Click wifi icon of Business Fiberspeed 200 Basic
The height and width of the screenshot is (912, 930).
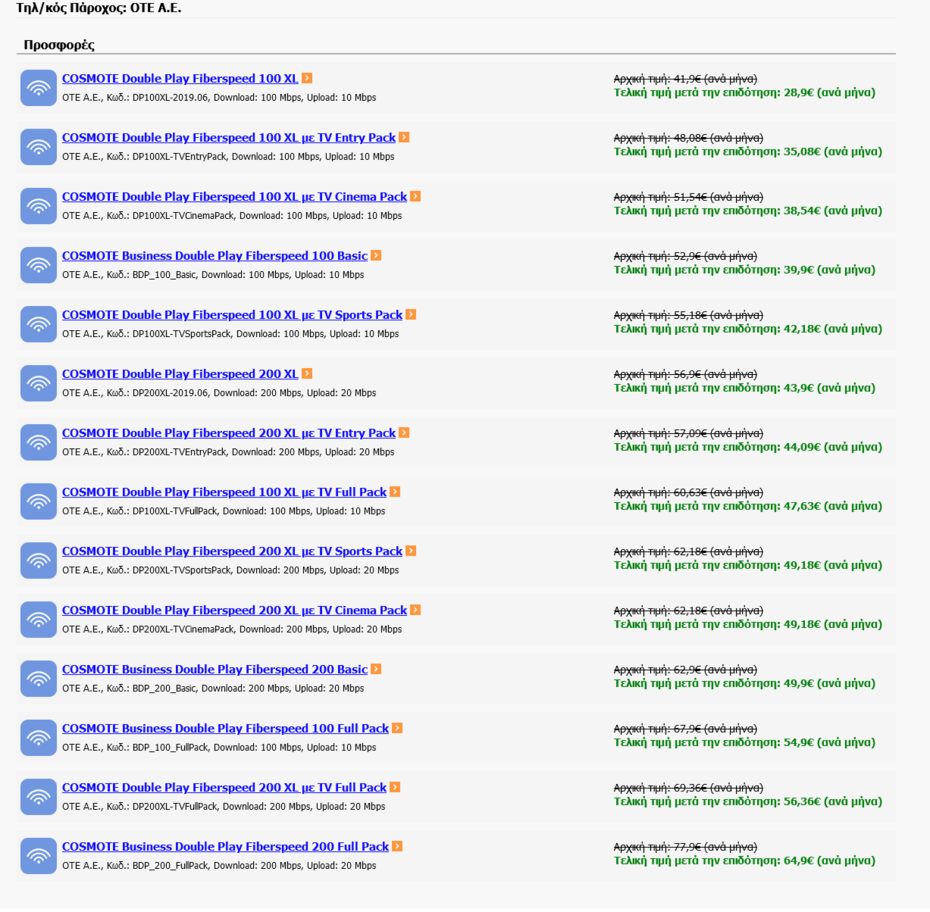(x=39, y=679)
